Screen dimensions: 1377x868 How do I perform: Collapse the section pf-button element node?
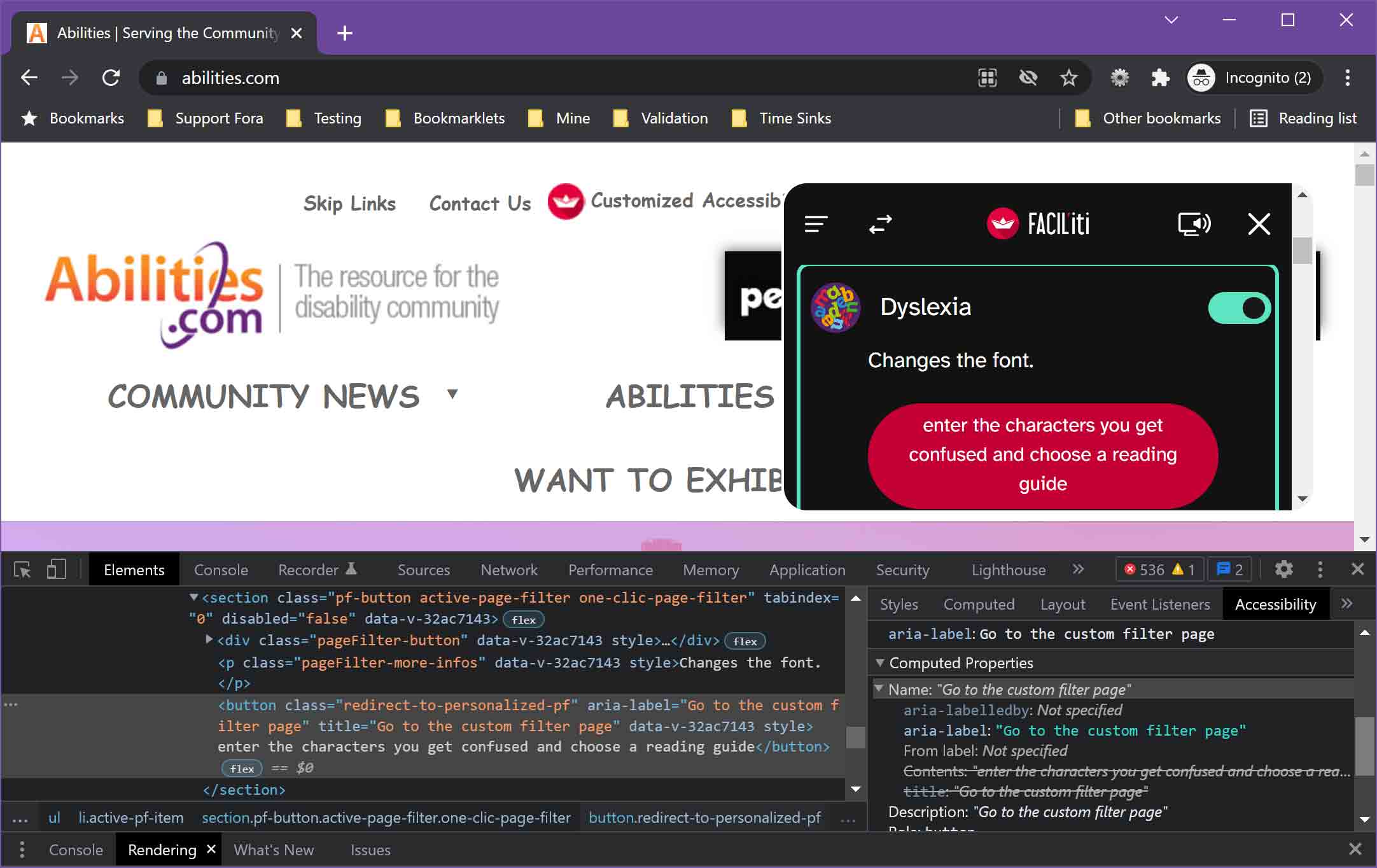click(x=194, y=598)
